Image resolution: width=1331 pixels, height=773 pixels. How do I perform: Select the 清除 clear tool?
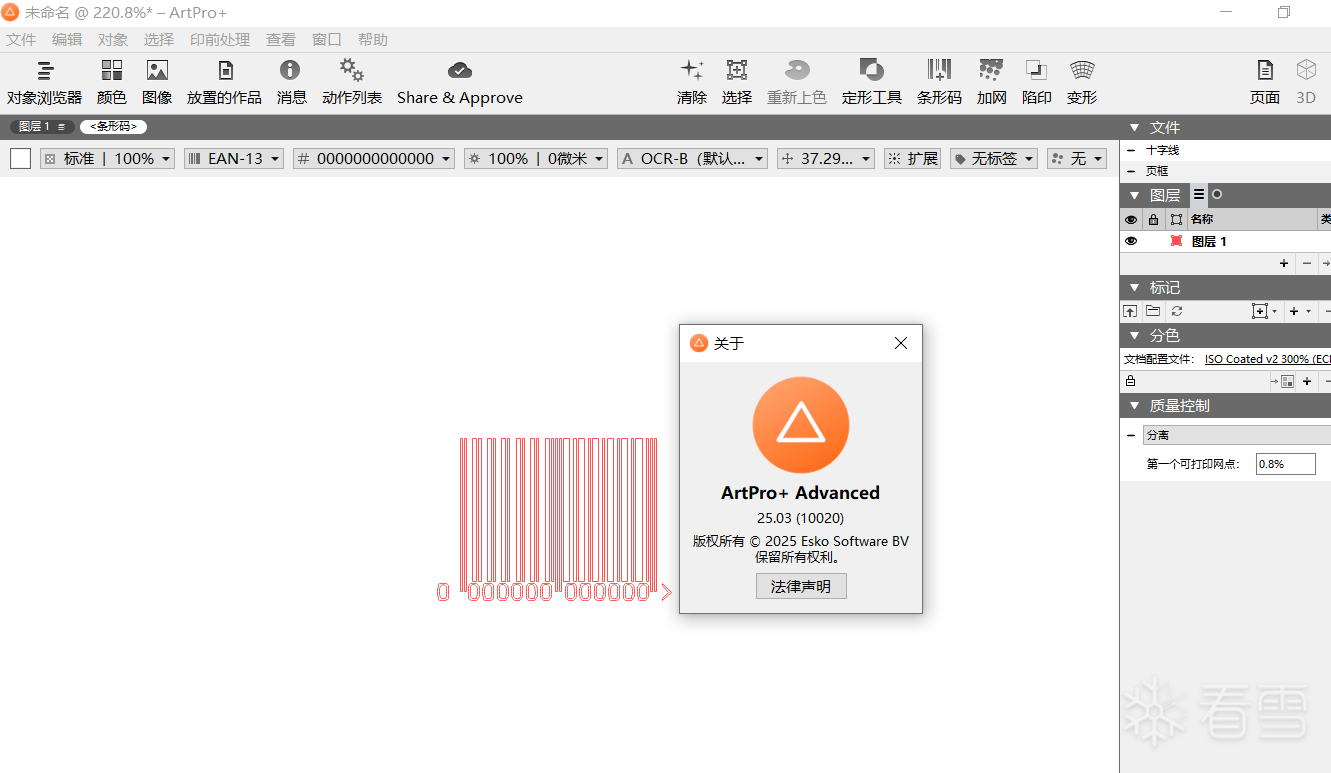point(692,82)
